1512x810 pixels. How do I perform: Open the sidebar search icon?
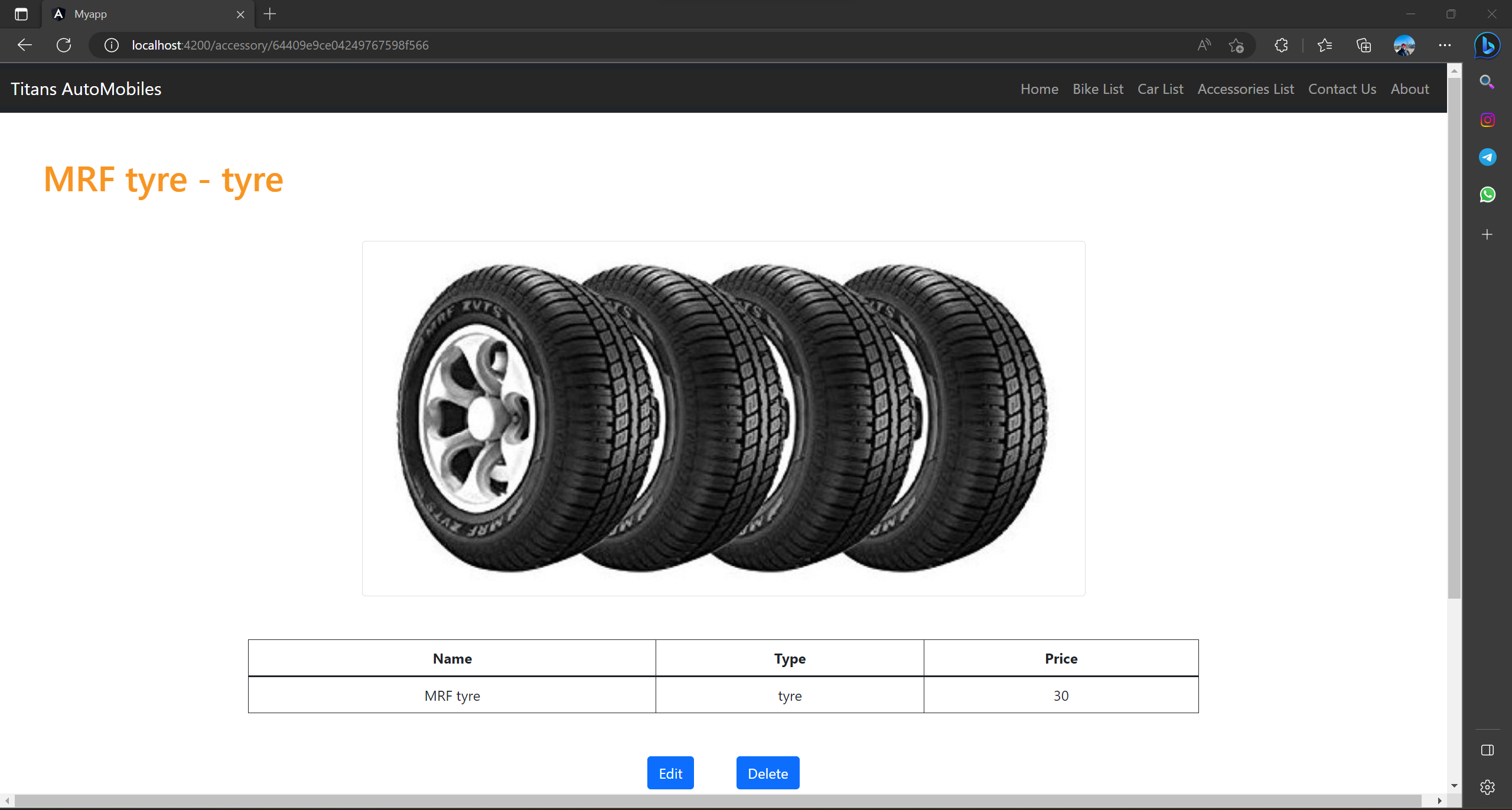[1487, 82]
